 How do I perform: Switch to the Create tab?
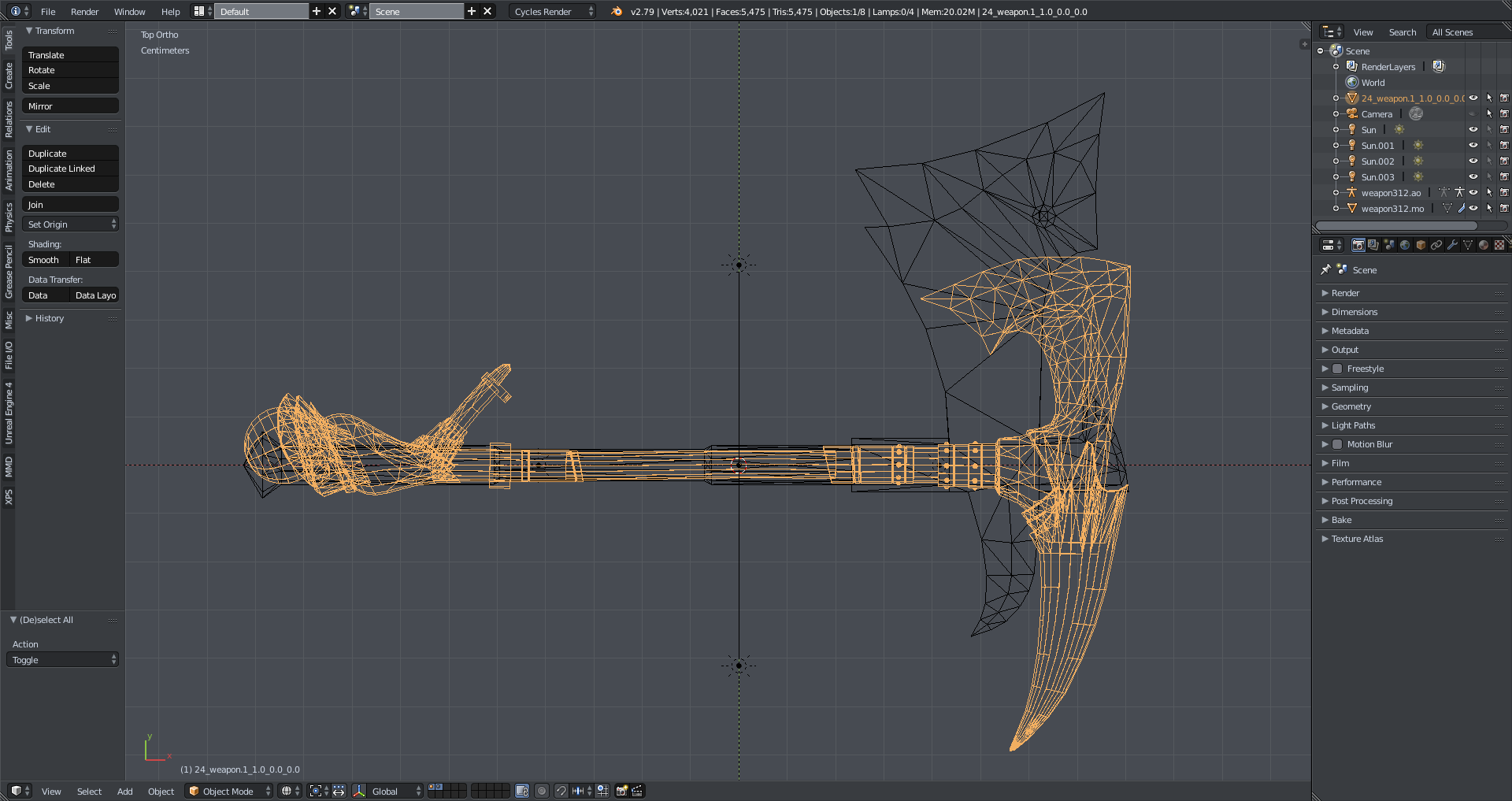pyautogui.click(x=9, y=76)
